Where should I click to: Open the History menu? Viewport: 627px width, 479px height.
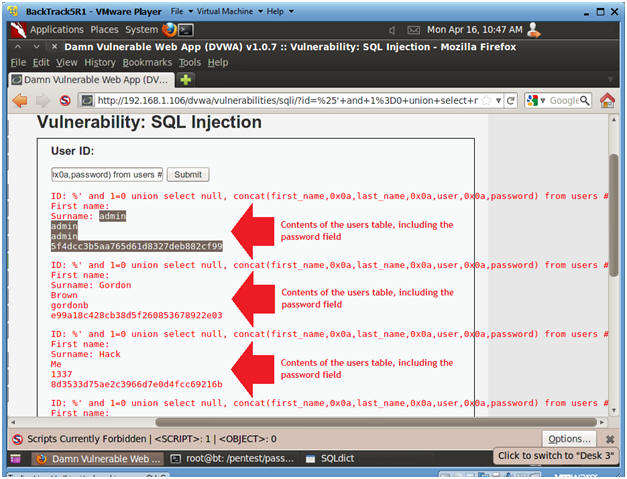coord(100,63)
